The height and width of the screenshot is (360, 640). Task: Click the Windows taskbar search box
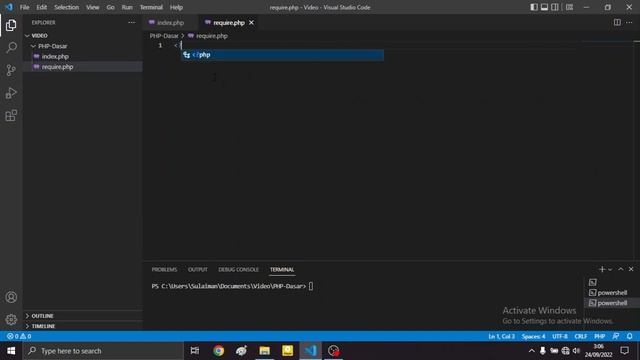[103, 351]
